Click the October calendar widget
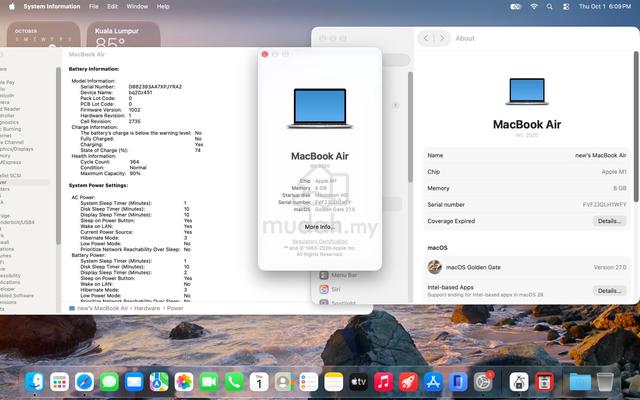This screenshot has height=400, width=640. [44, 34]
